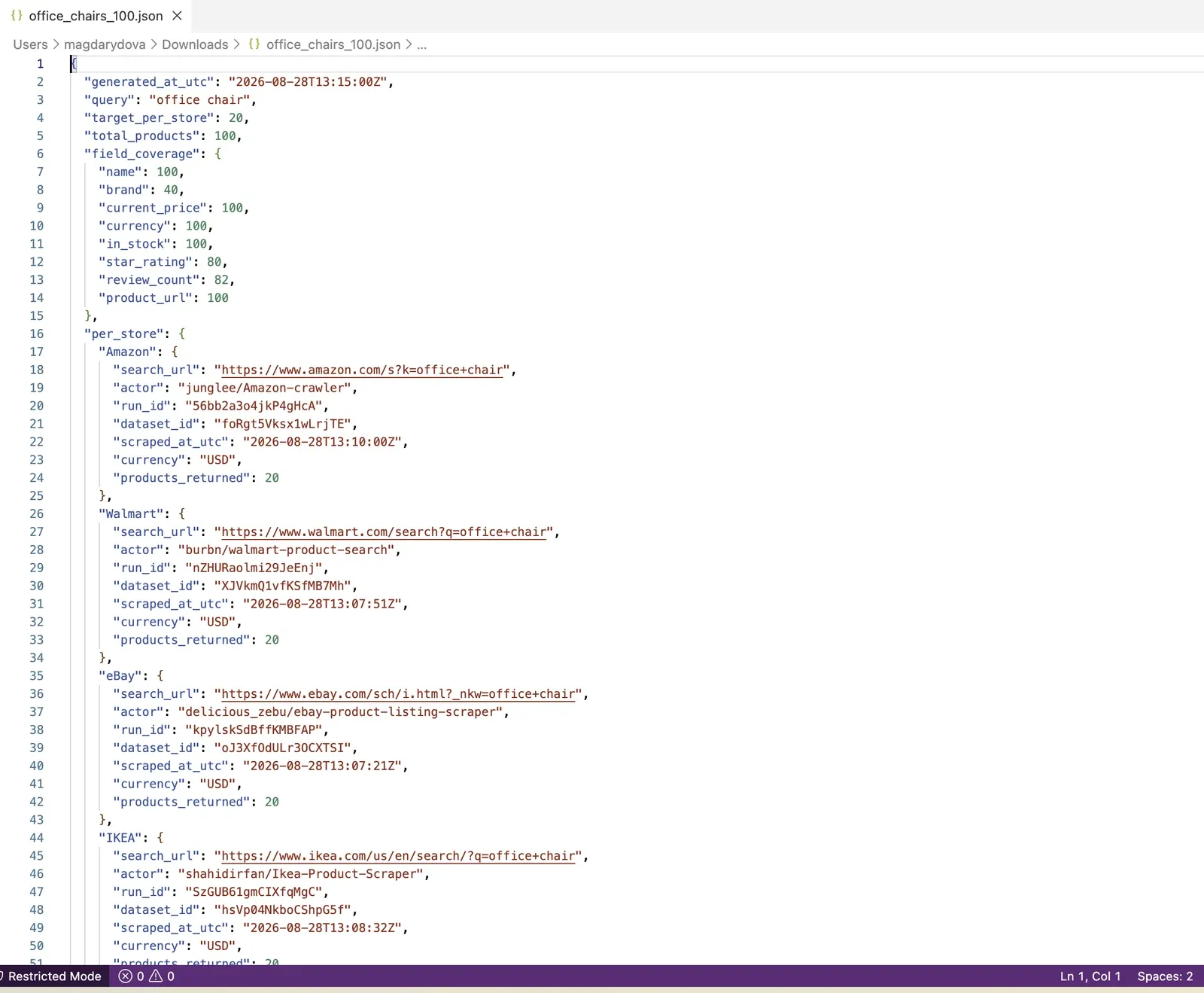
Task: Click line number 26 in the gutter
Action: click(x=36, y=513)
